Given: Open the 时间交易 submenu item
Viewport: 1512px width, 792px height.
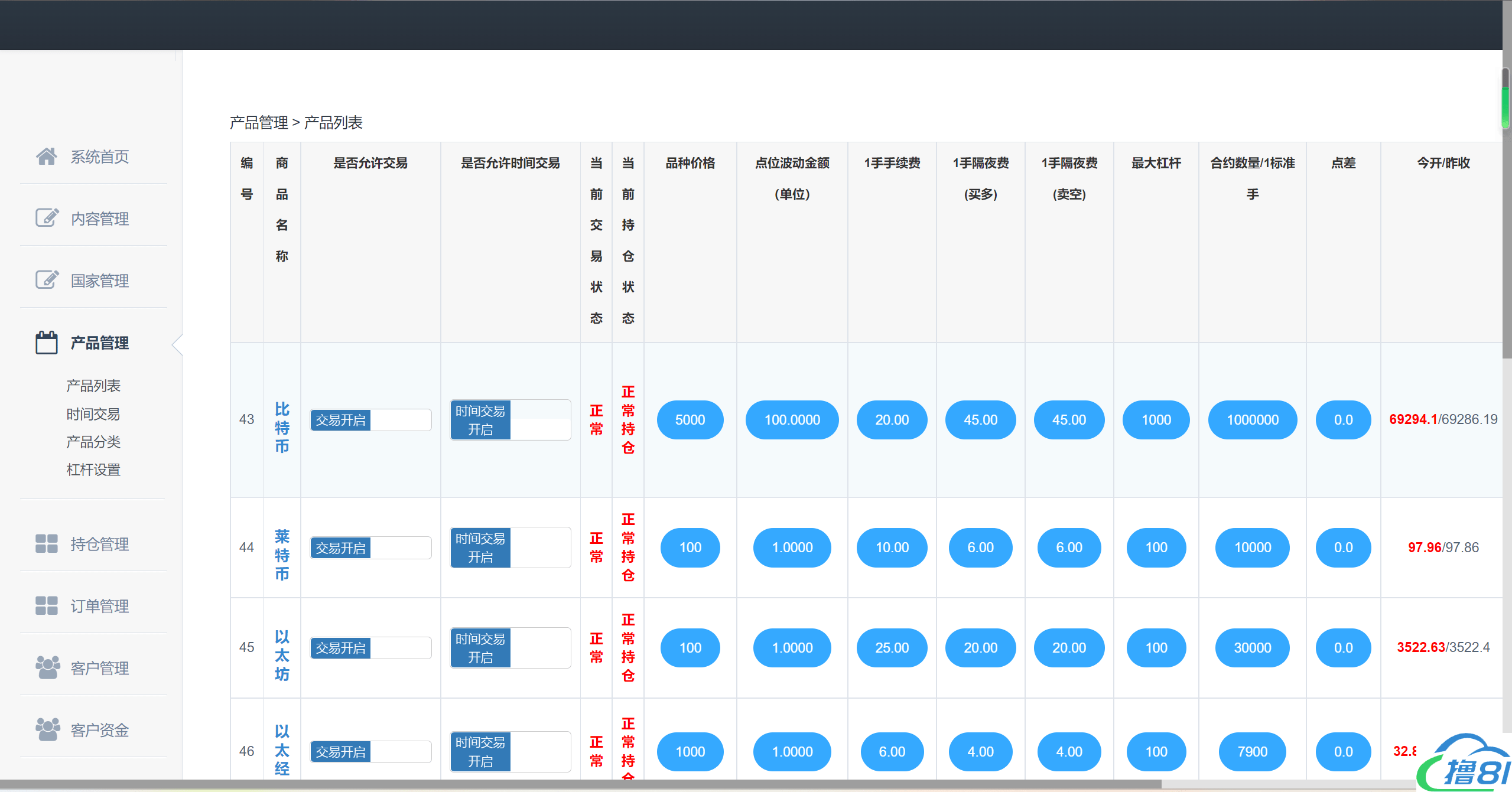Looking at the screenshot, I should pyautogui.click(x=93, y=414).
